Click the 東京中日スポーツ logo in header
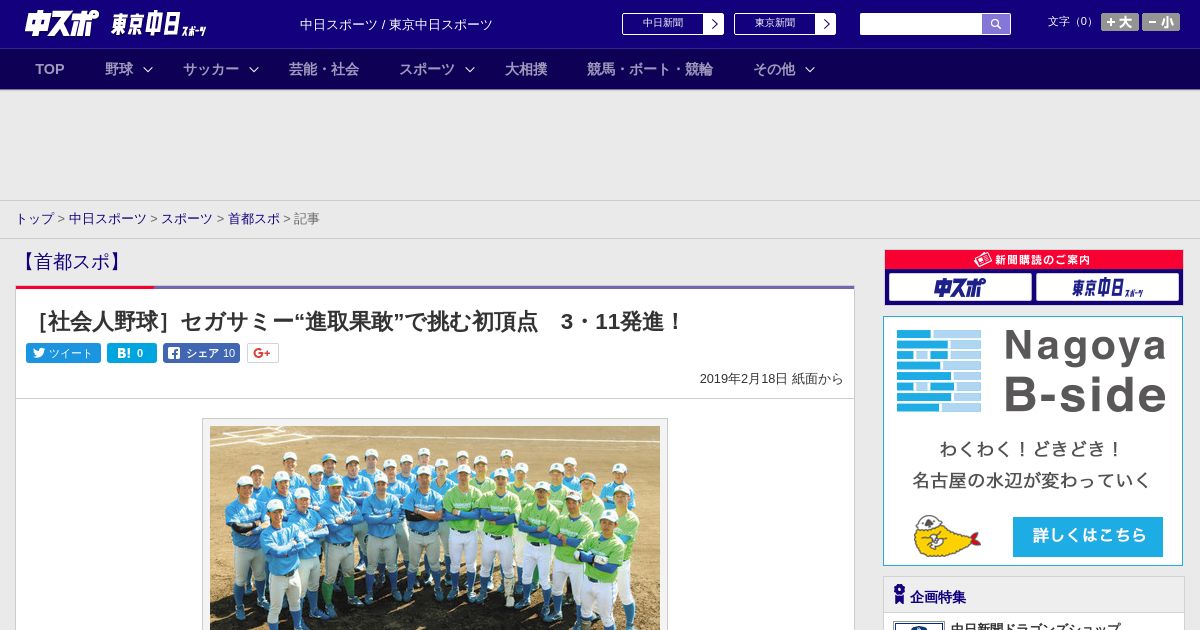The height and width of the screenshot is (630, 1200). [x=158, y=24]
